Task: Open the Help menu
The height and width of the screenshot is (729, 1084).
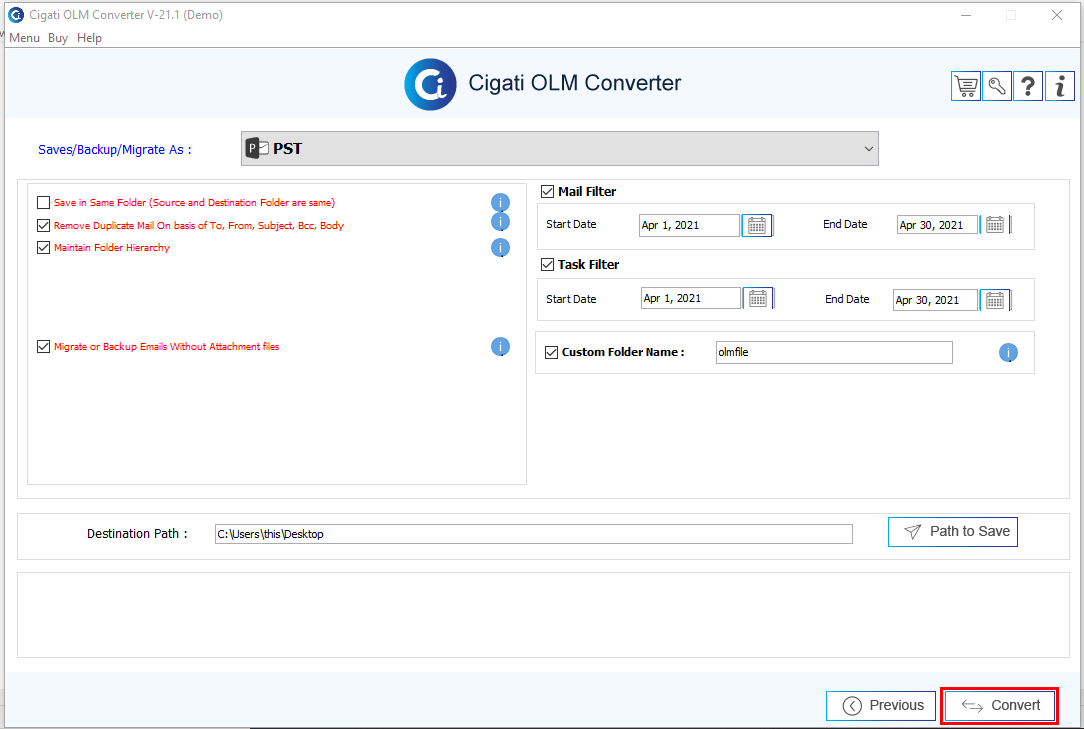Action: [89, 38]
